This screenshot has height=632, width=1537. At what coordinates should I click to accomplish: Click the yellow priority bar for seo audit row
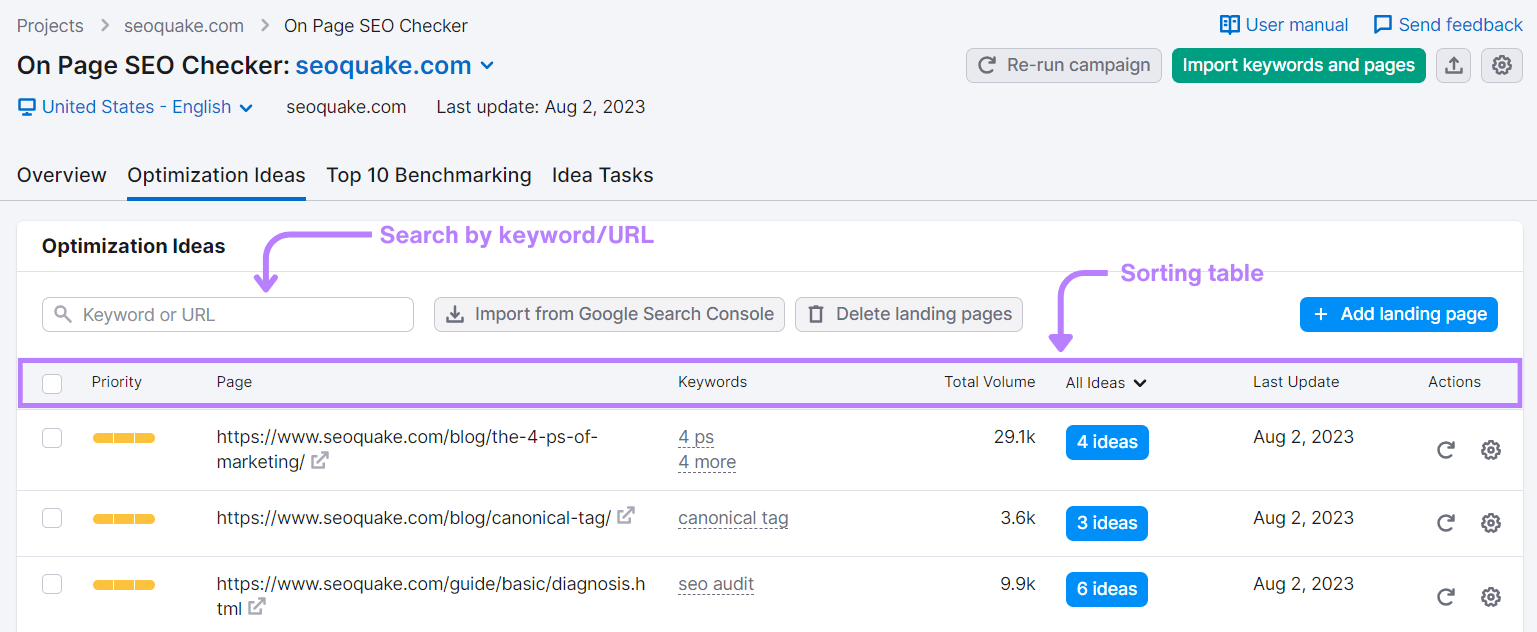coord(124,585)
